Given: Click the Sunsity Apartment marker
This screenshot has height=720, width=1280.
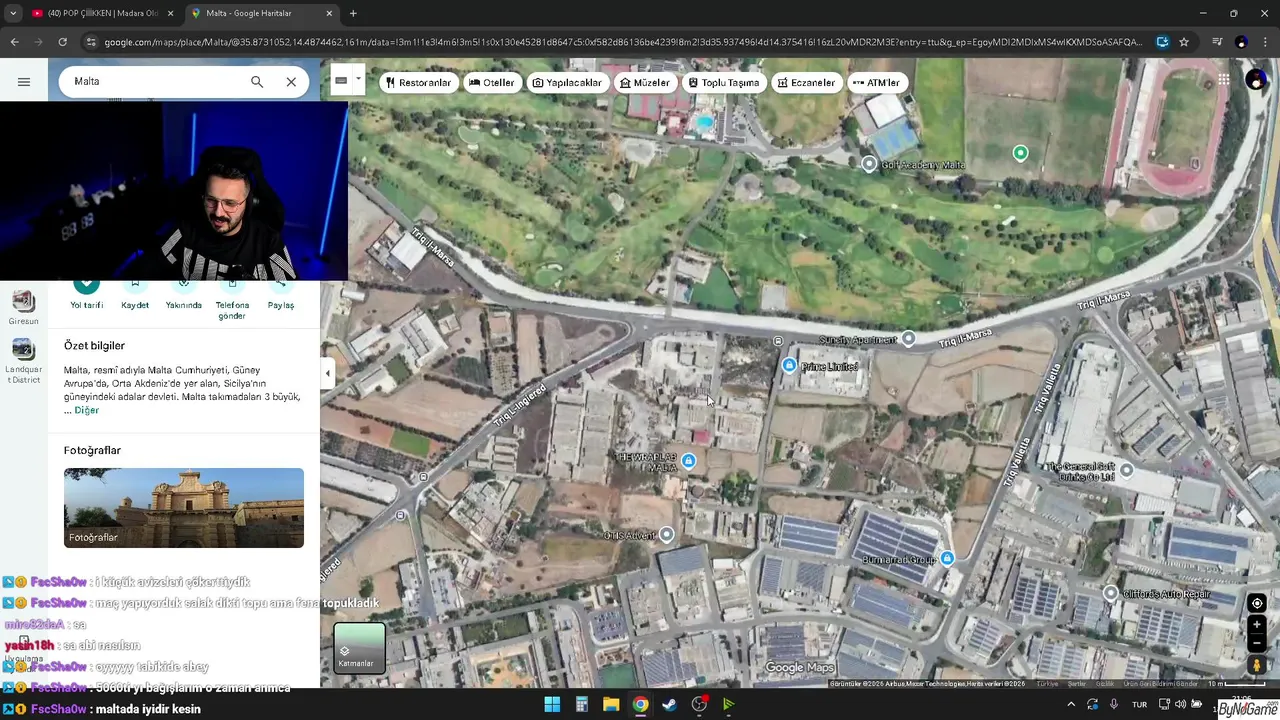Looking at the screenshot, I should pyautogui.click(x=908, y=339).
